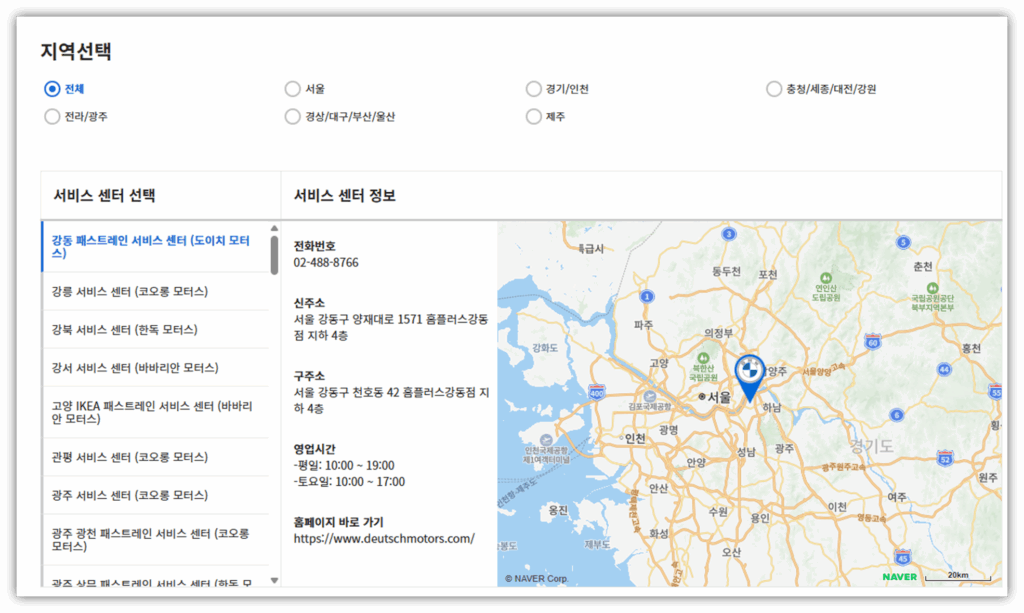Click the route 45 expressway shield near 오산
Viewport: 1024px width, 613px height.
point(904,556)
